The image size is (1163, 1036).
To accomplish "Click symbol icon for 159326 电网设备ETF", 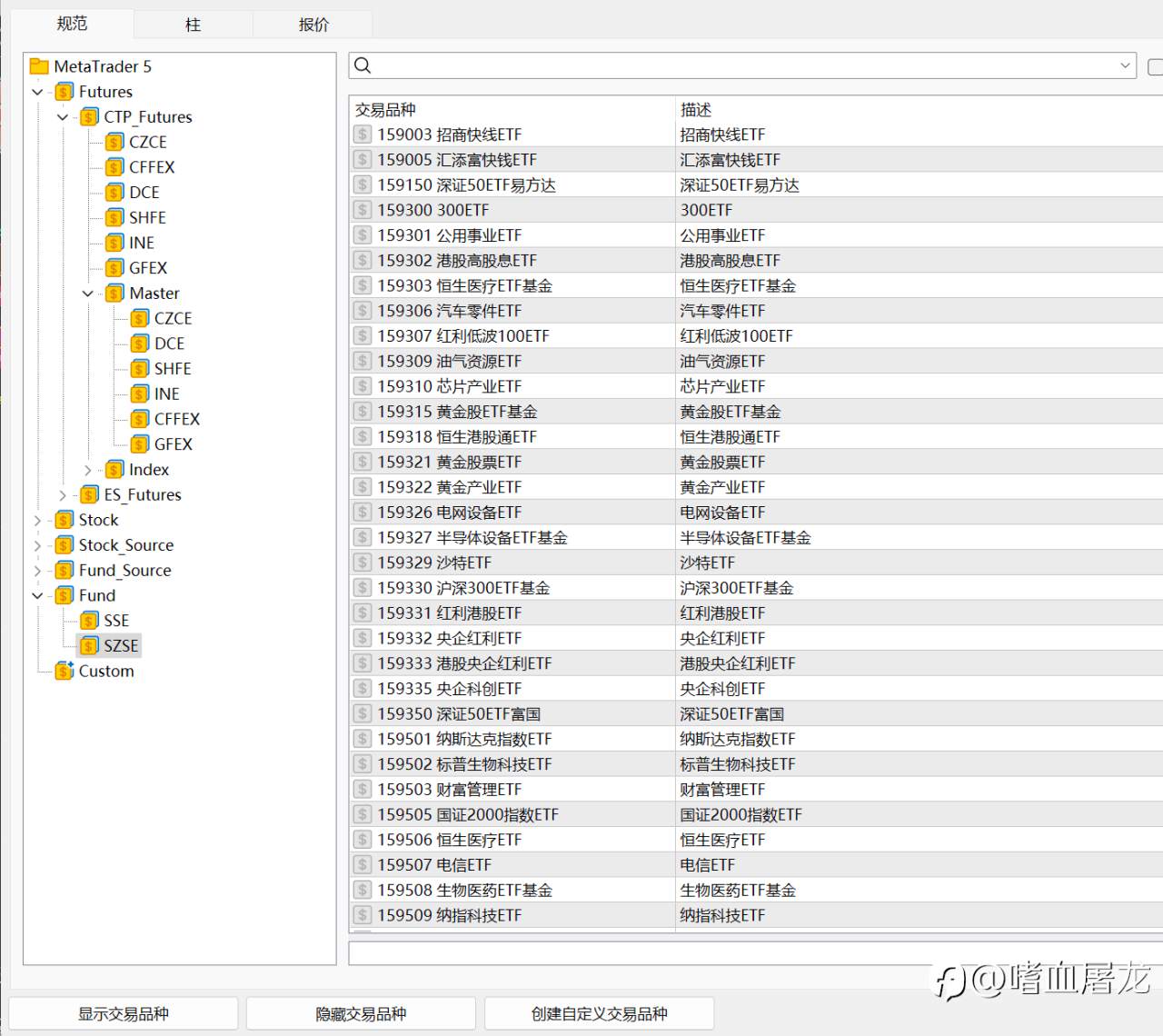I will (363, 513).
